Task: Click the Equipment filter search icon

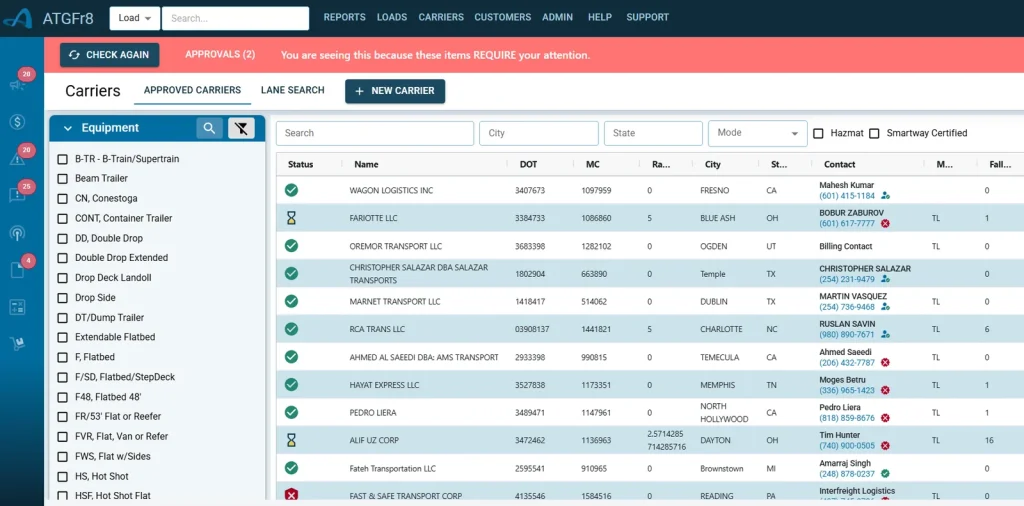Action: click(209, 128)
